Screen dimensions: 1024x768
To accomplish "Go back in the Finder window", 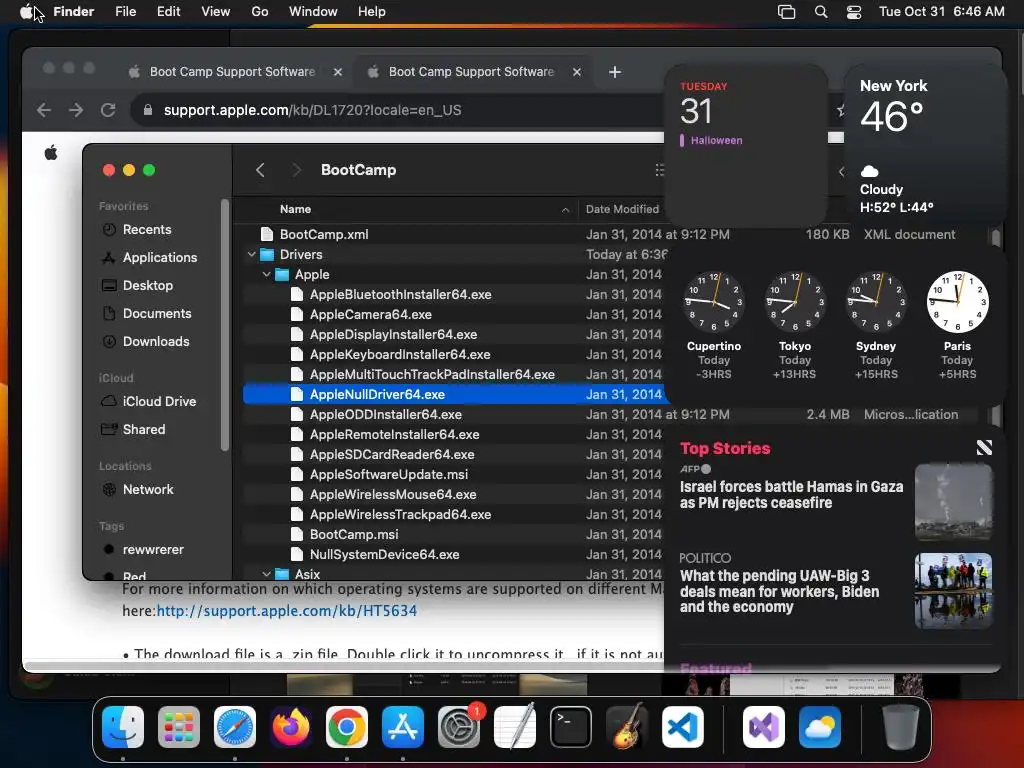I will (260, 170).
